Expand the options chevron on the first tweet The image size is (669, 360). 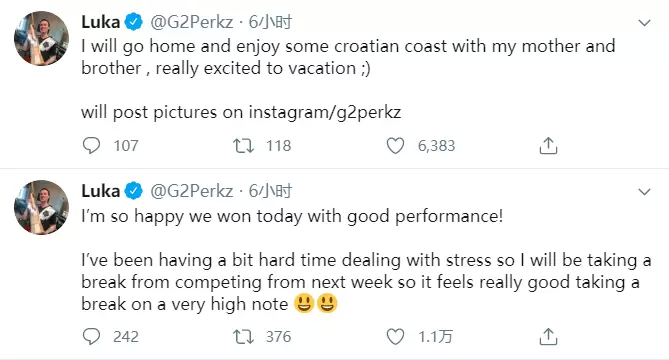coord(644,23)
